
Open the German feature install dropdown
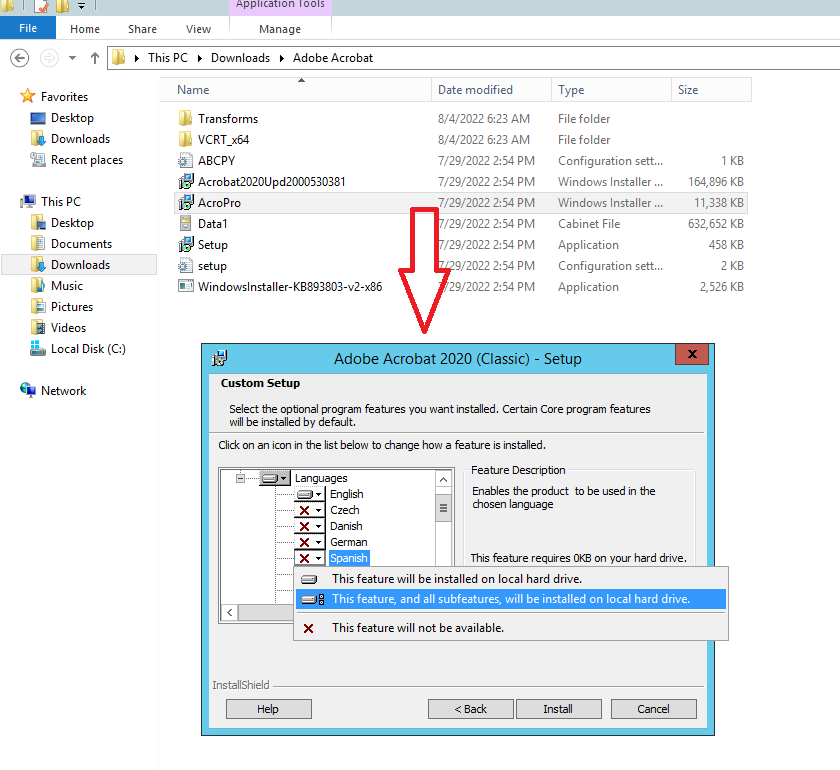point(310,542)
